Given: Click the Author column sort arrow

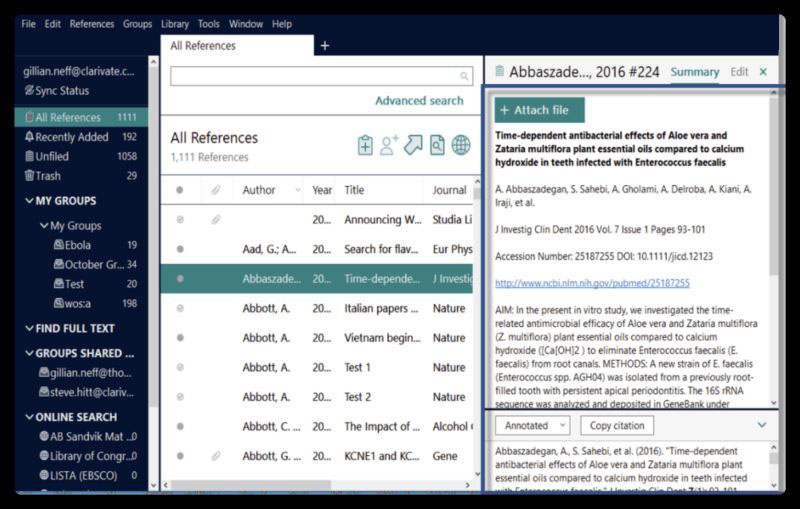Looking at the screenshot, I should pos(297,190).
